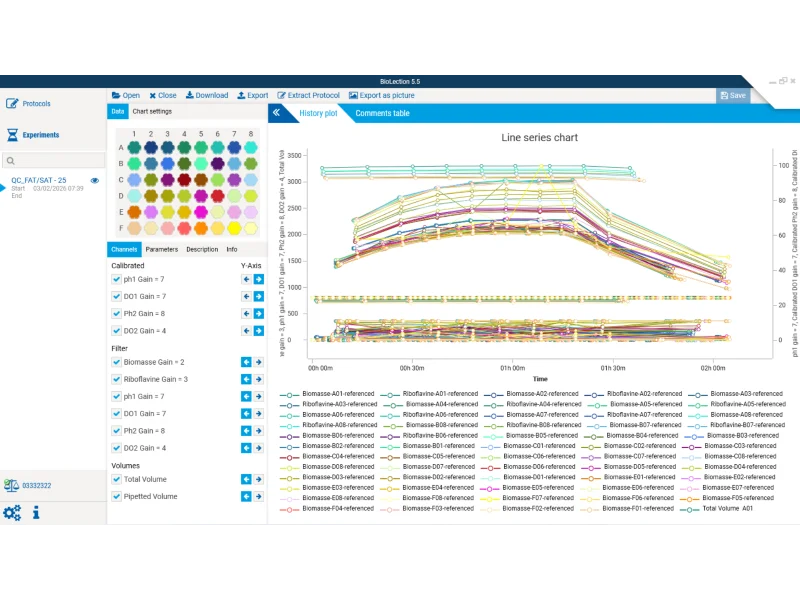Click the Save button
The height and width of the screenshot is (600, 800).
pos(733,95)
